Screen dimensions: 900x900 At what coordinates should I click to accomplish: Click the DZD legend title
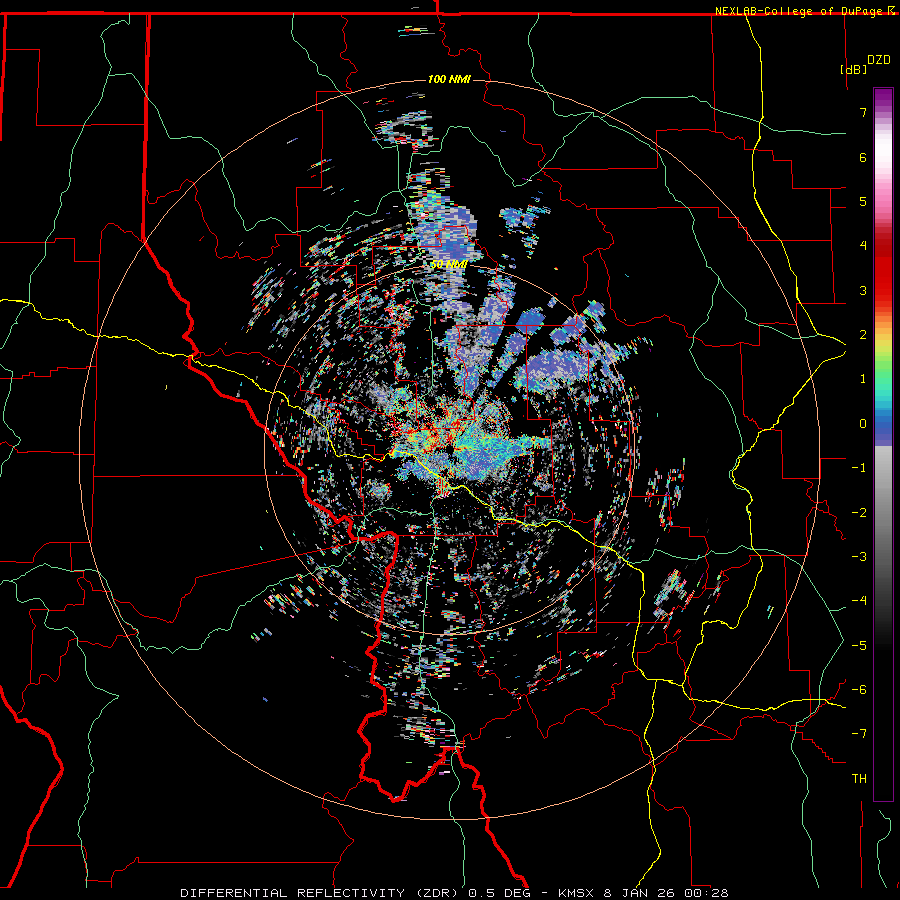click(879, 60)
